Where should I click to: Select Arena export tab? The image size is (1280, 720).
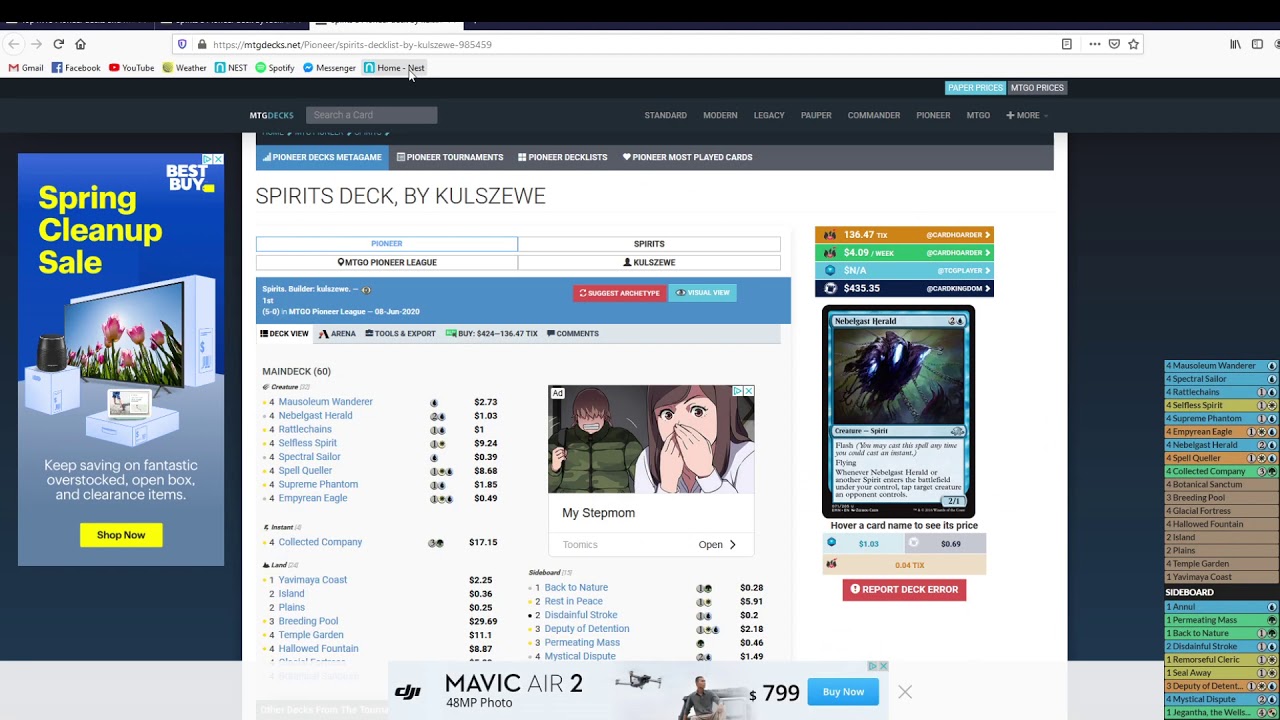click(337, 334)
